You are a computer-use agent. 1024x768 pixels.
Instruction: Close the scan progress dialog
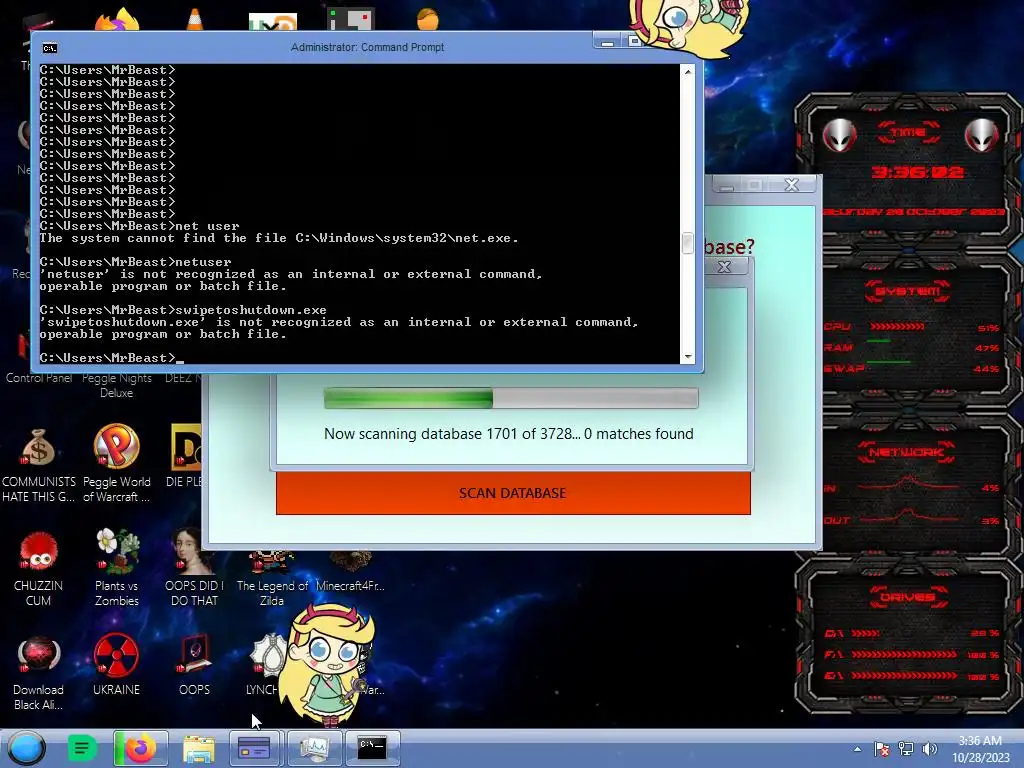point(724,266)
